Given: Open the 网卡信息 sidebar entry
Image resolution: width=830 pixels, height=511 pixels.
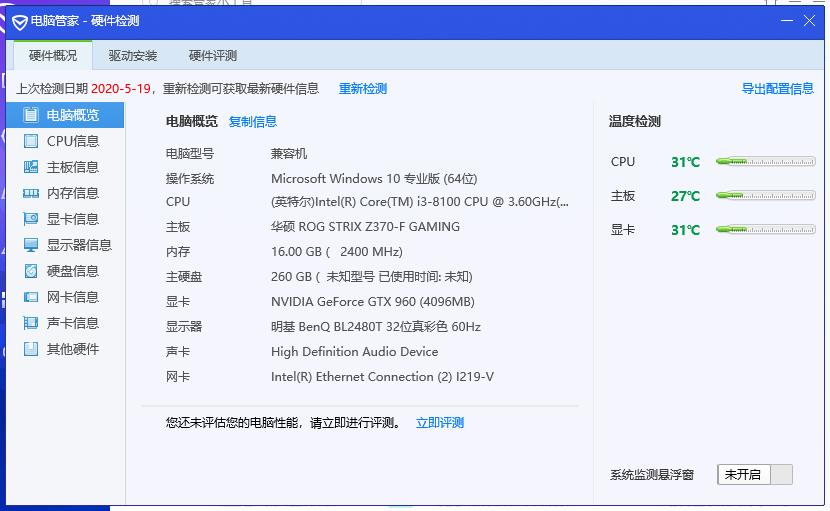Looking at the screenshot, I should pos(65,297).
